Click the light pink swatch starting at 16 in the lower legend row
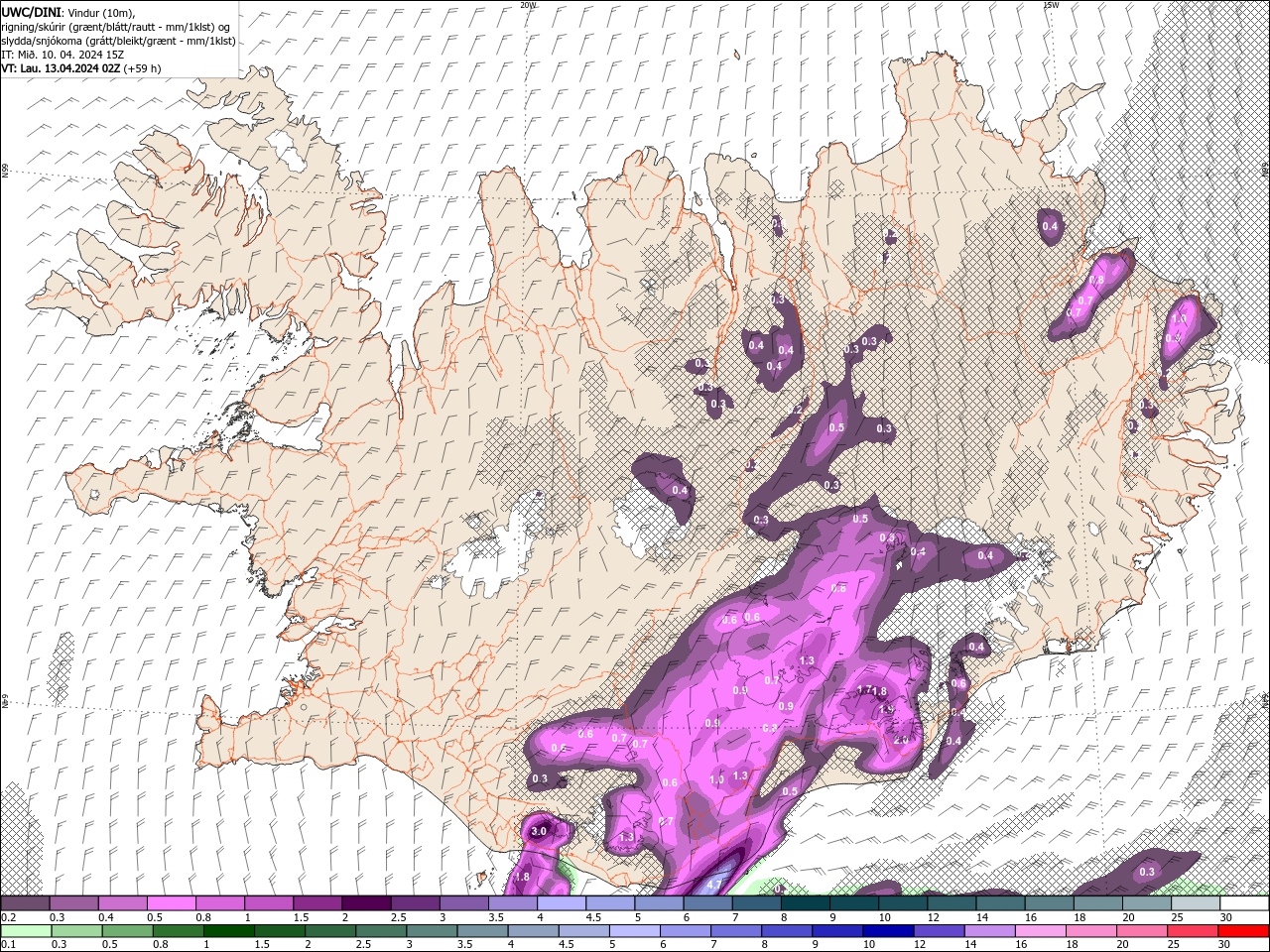Viewport: 1270px width, 952px height. click(x=1042, y=930)
